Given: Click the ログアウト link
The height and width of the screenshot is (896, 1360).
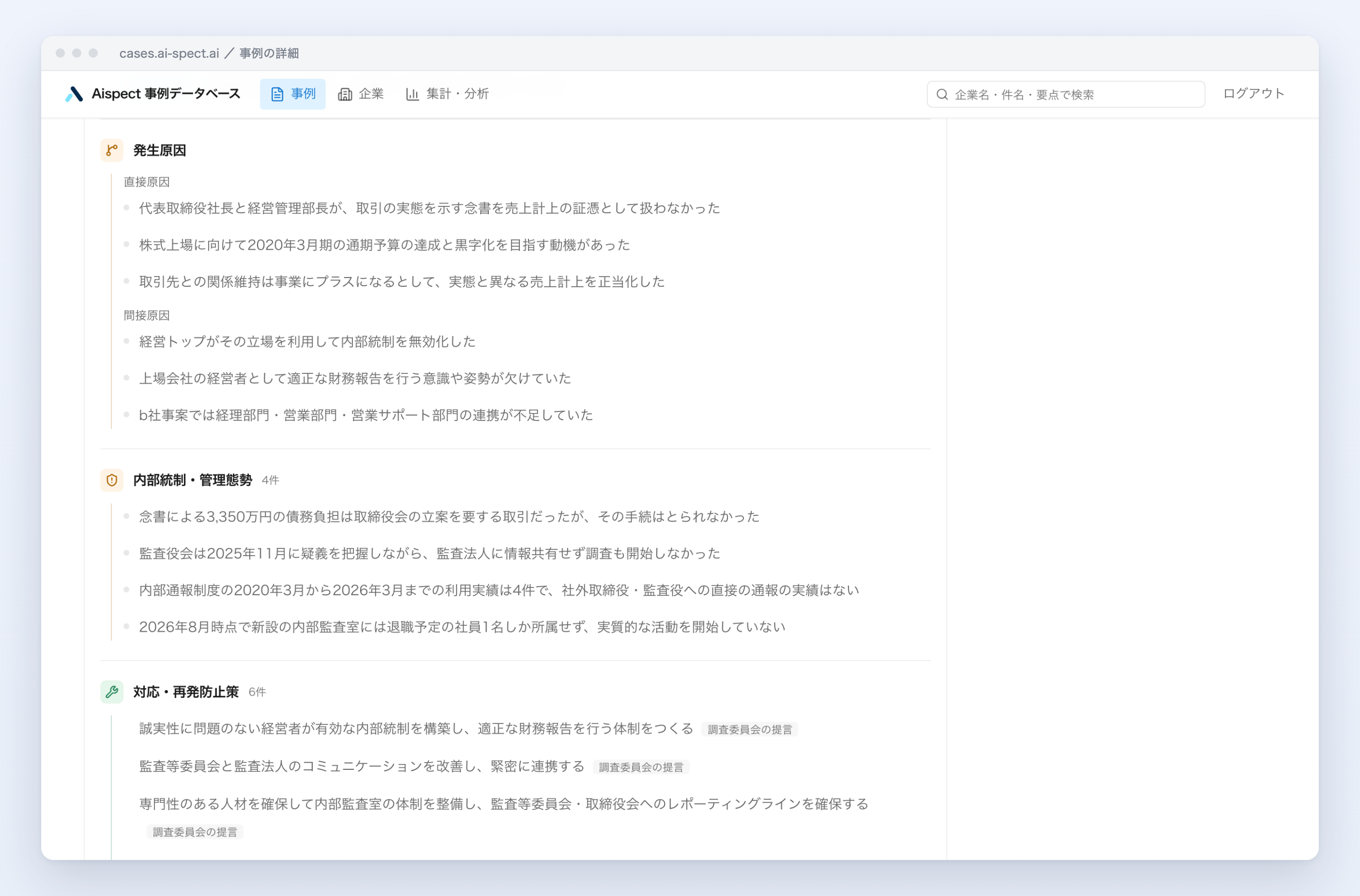Looking at the screenshot, I should 1254,94.
